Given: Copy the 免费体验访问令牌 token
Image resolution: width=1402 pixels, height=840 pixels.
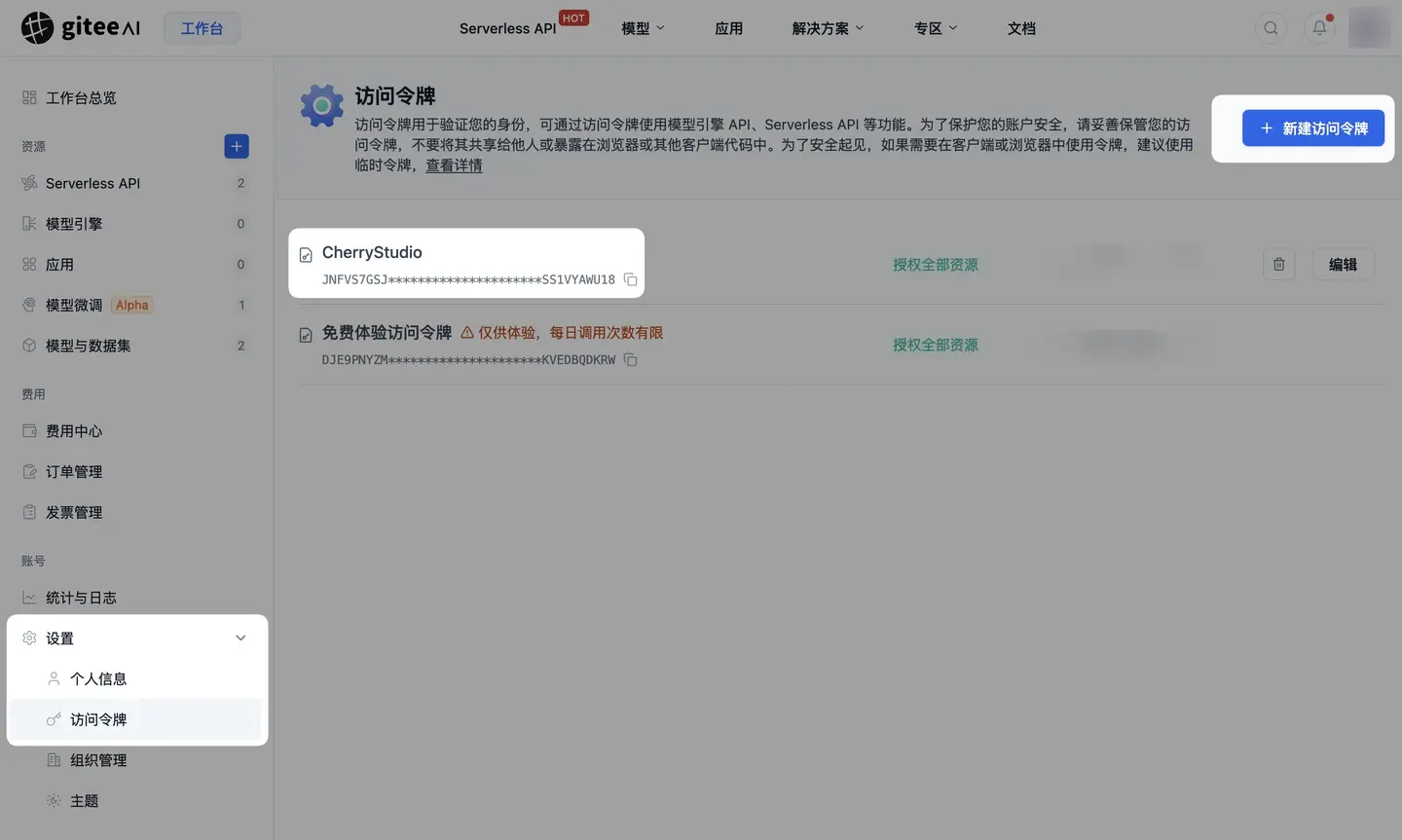Looking at the screenshot, I should point(630,360).
